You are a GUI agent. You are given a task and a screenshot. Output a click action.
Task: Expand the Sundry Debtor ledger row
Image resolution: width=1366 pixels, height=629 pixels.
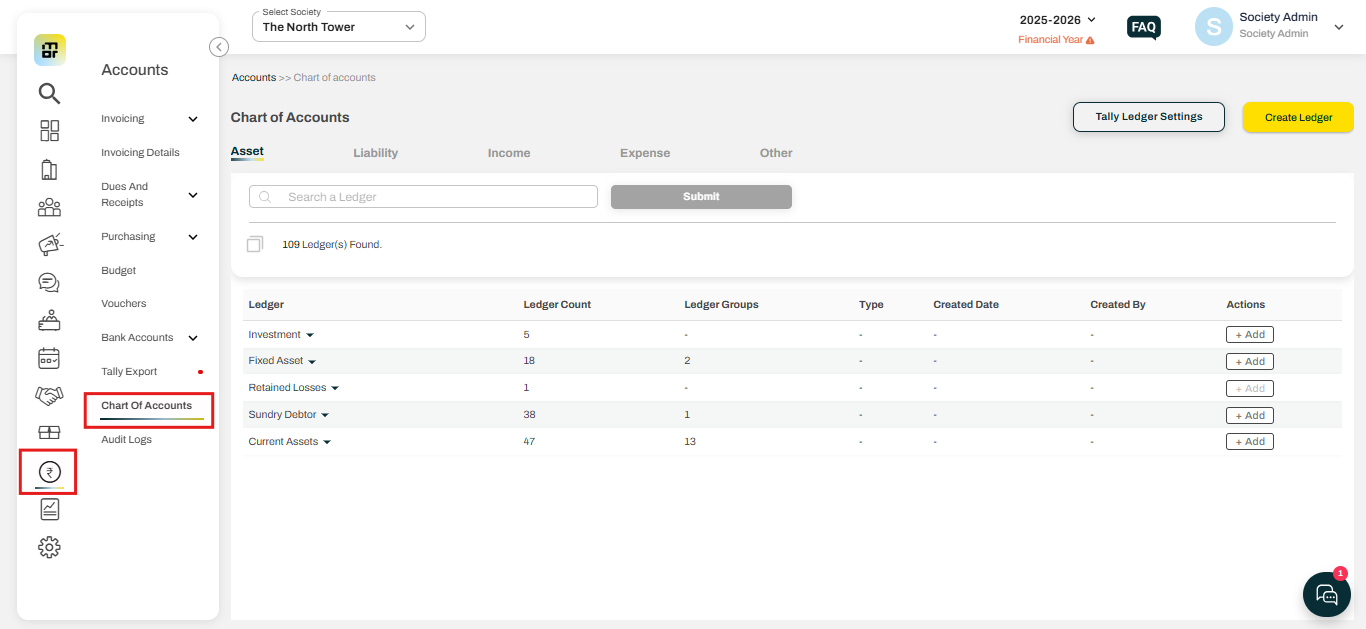tap(325, 415)
